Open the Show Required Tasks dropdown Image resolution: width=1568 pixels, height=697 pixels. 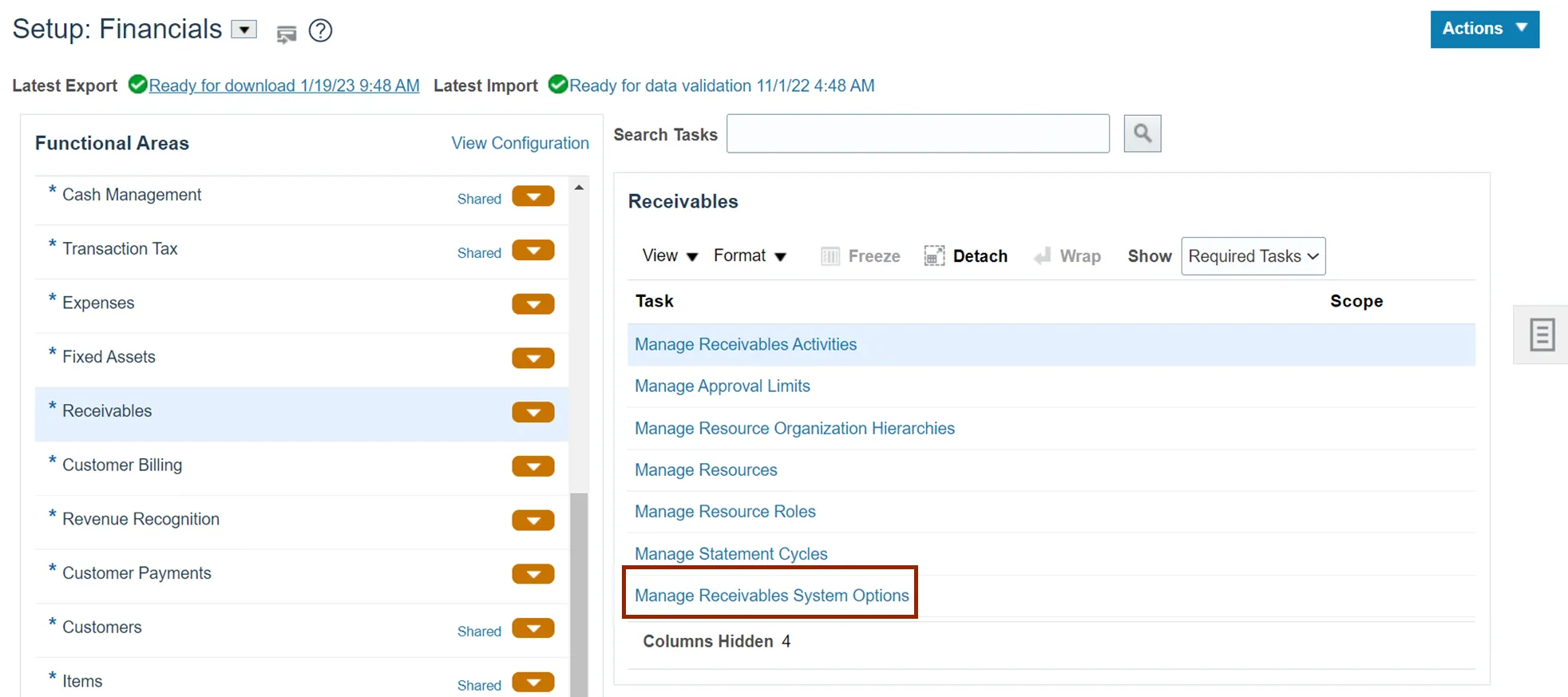(1253, 256)
